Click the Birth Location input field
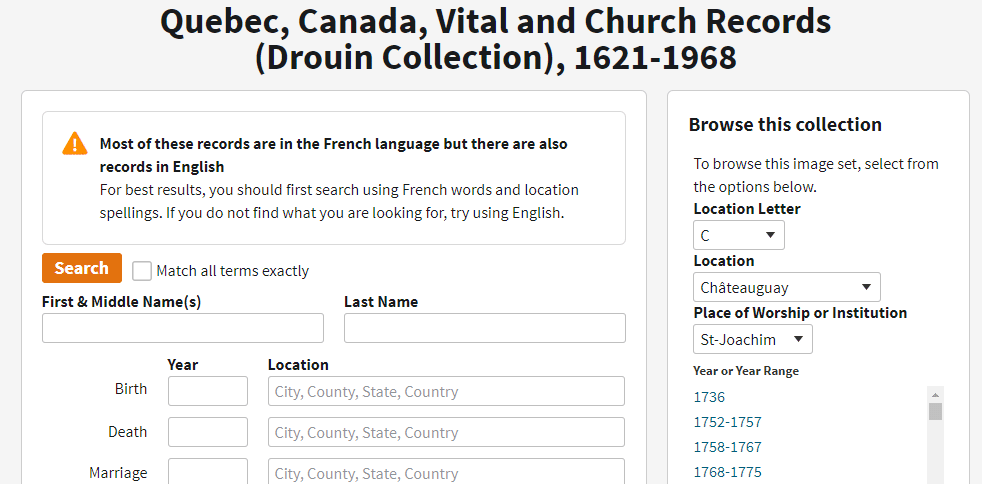 (447, 391)
